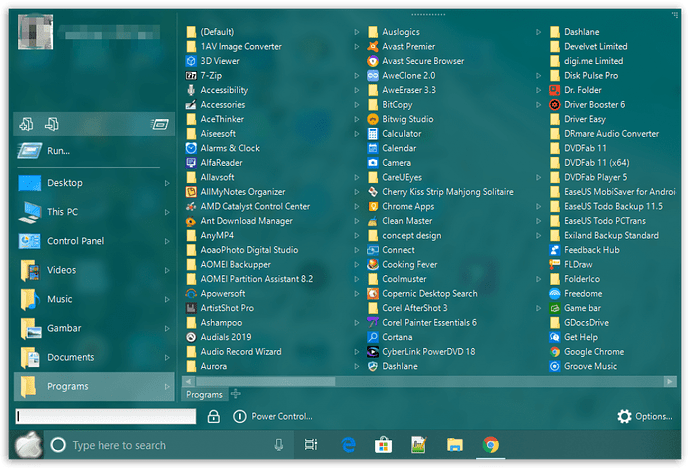690x468 pixels.
Task: Open CyberLink PowerDVD 18
Action: [428, 352]
